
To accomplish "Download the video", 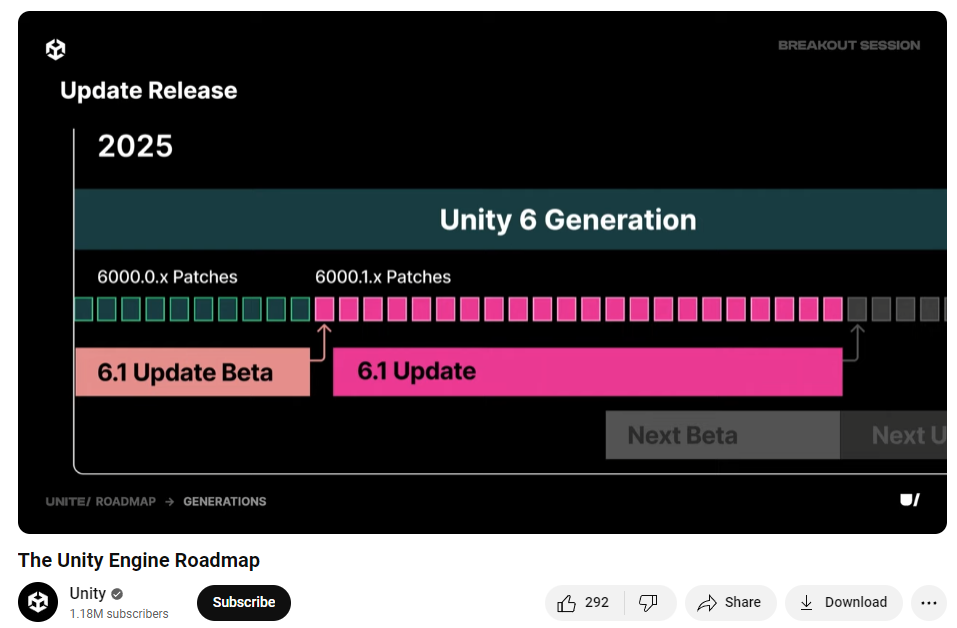I will click(x=843, y=602).
